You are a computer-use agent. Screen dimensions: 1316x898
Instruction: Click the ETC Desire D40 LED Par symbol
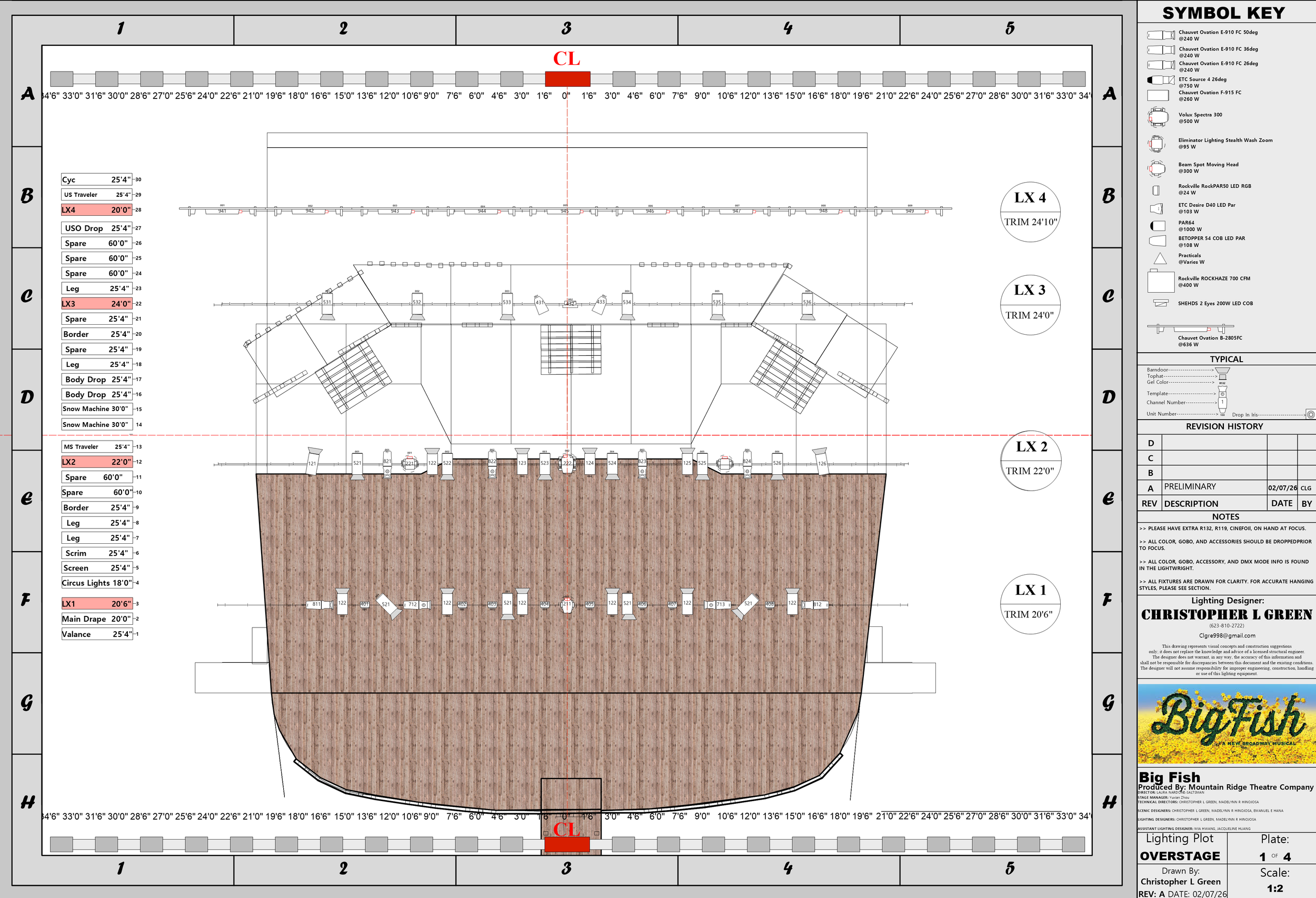tap(1157, 208)
